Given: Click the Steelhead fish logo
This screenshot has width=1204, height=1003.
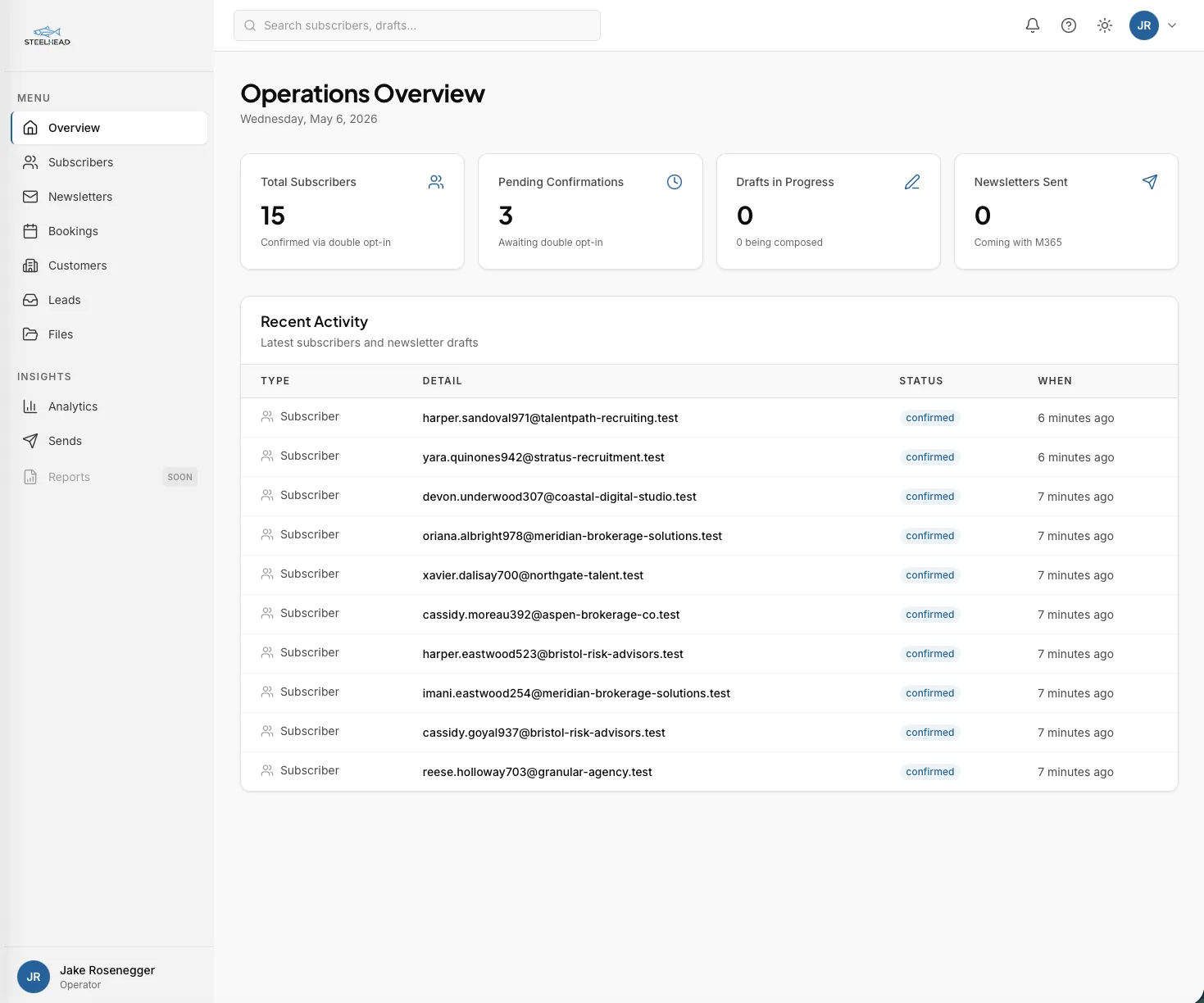Looking at the screenshot, I should coord(48,35).
